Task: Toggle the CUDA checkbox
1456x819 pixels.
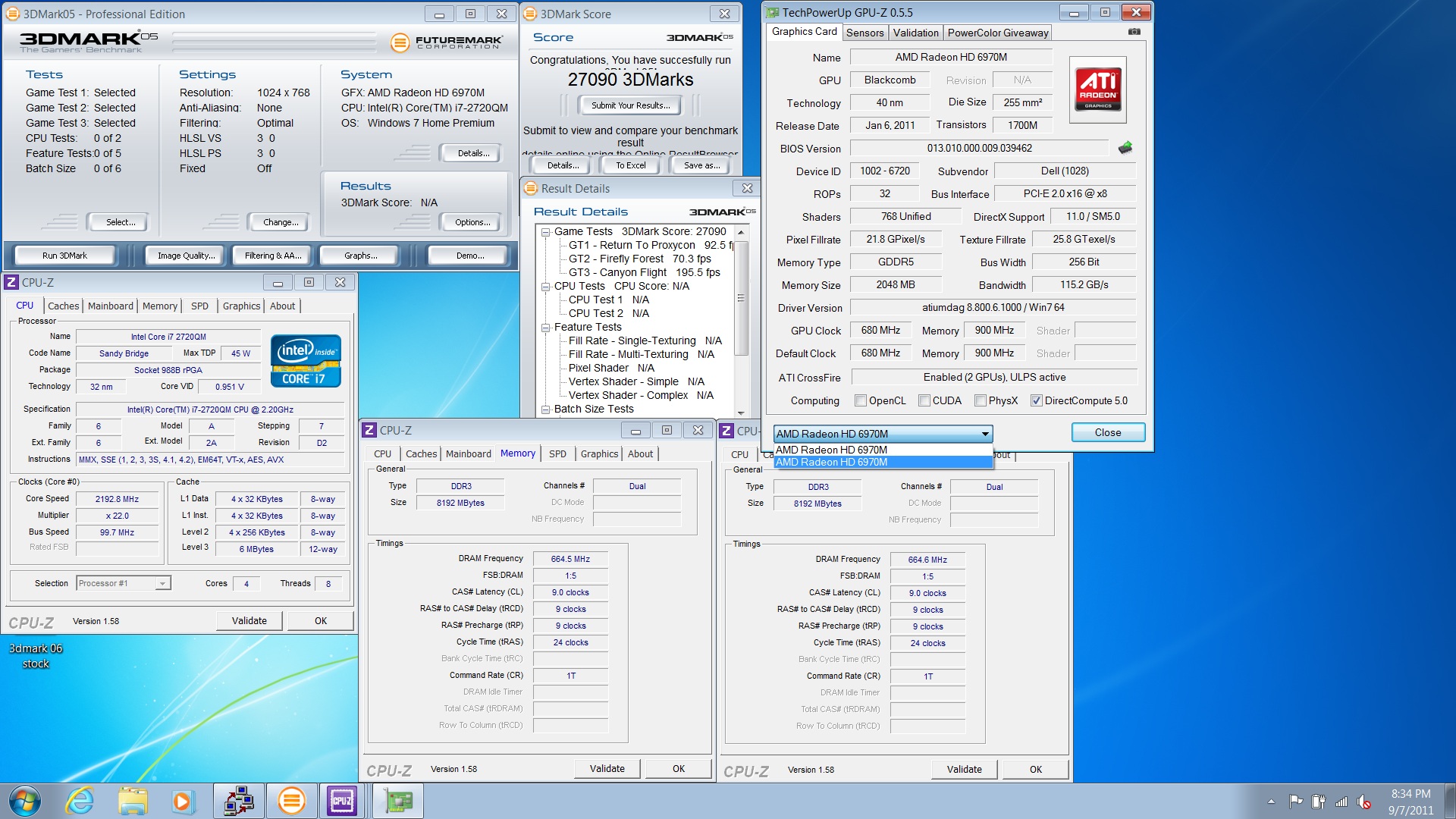Action: (924, 400)
